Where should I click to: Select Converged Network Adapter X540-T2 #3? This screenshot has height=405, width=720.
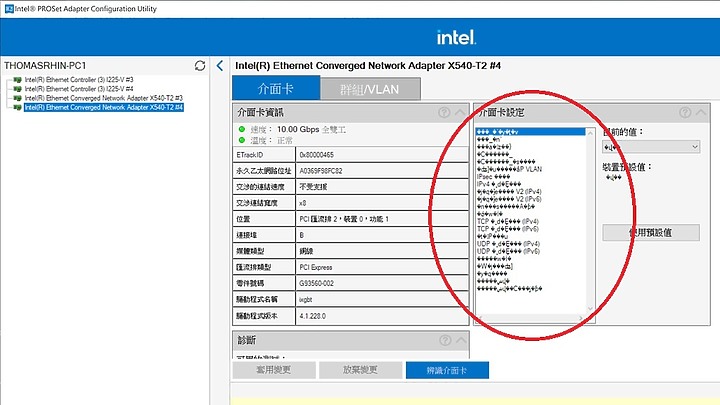(103, 98)
